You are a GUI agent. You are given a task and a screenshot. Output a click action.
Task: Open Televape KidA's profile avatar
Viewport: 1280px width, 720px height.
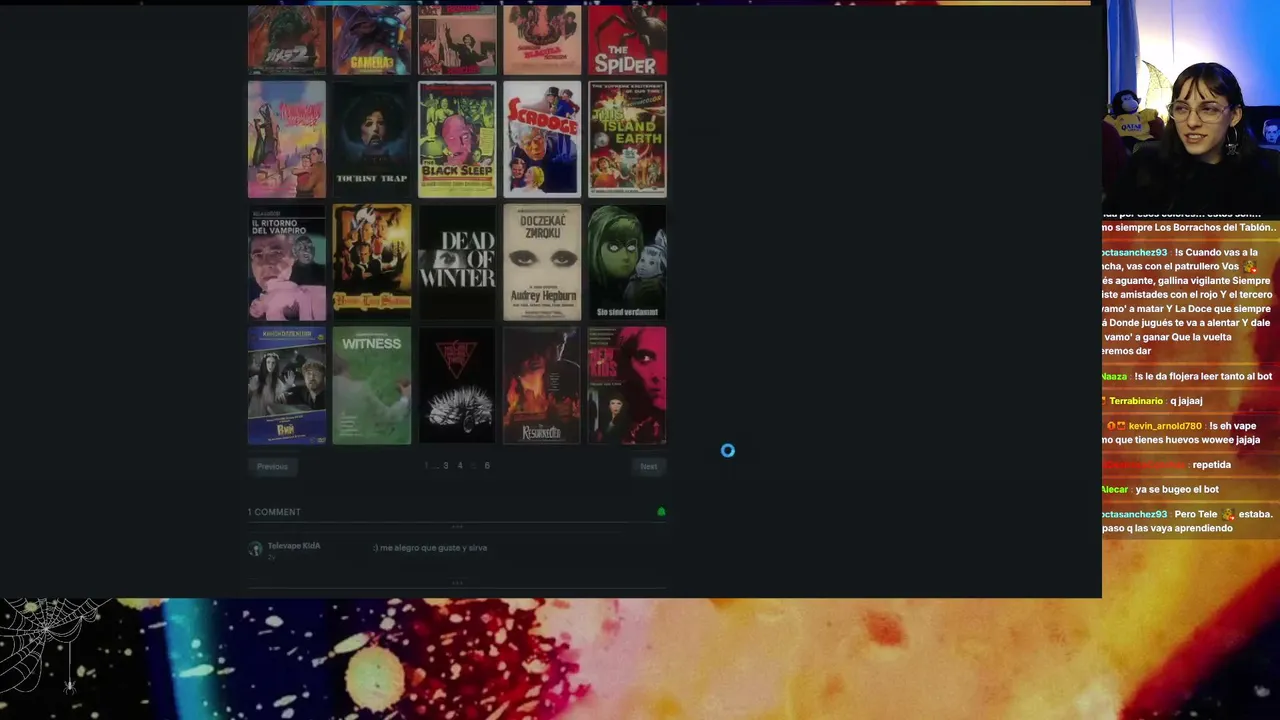tap(255, 549)
